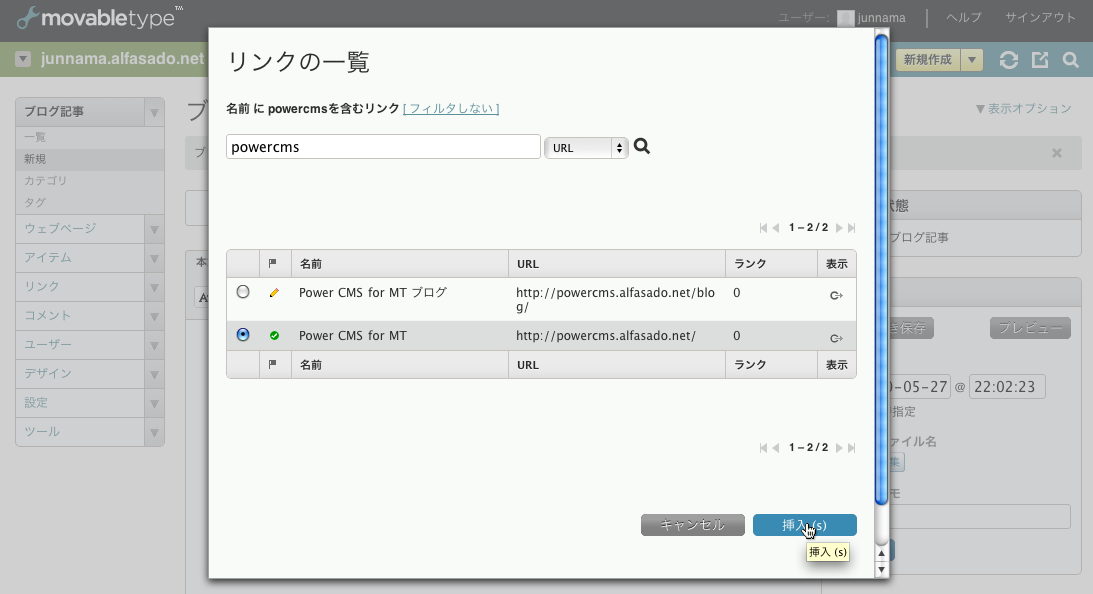Click the search icon in green header
Image resolution: width=1093 pixels, height=594 pixels.
pos(1071,60)
